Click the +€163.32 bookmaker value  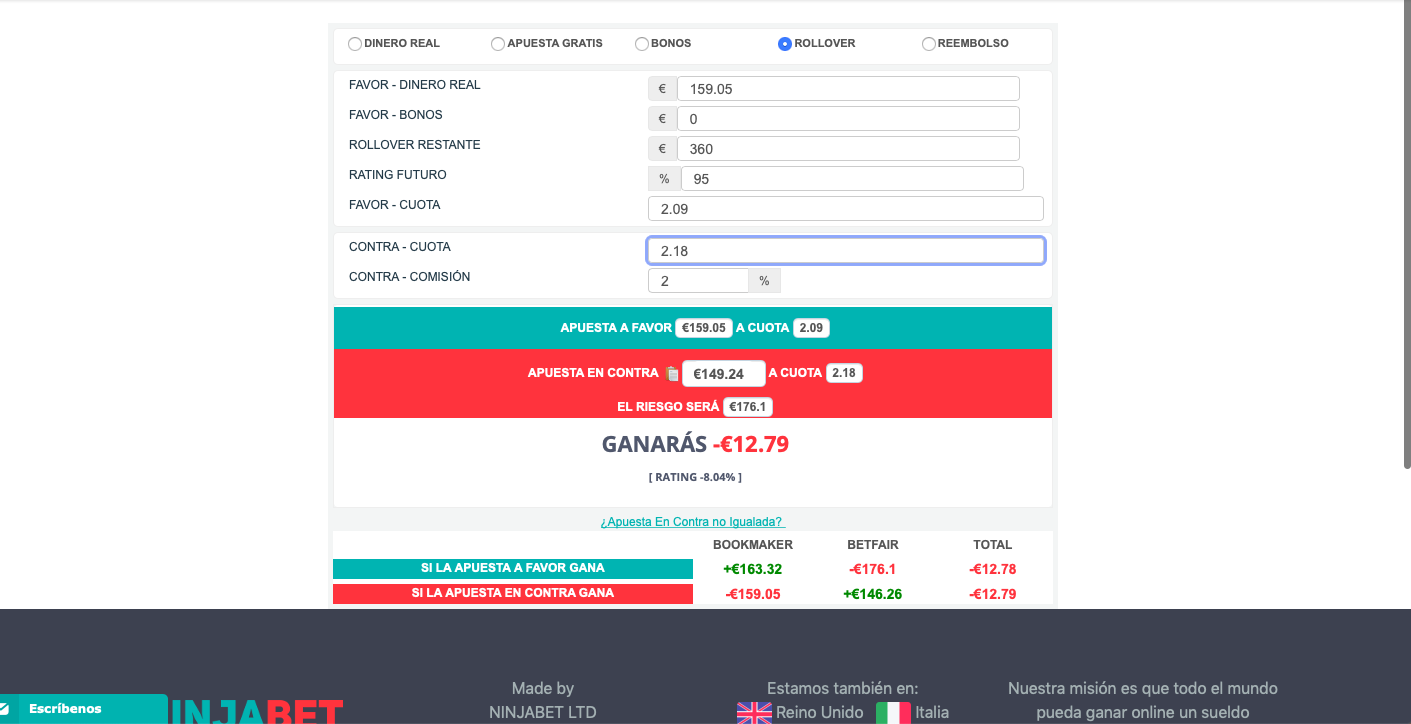tap(752, 569)
